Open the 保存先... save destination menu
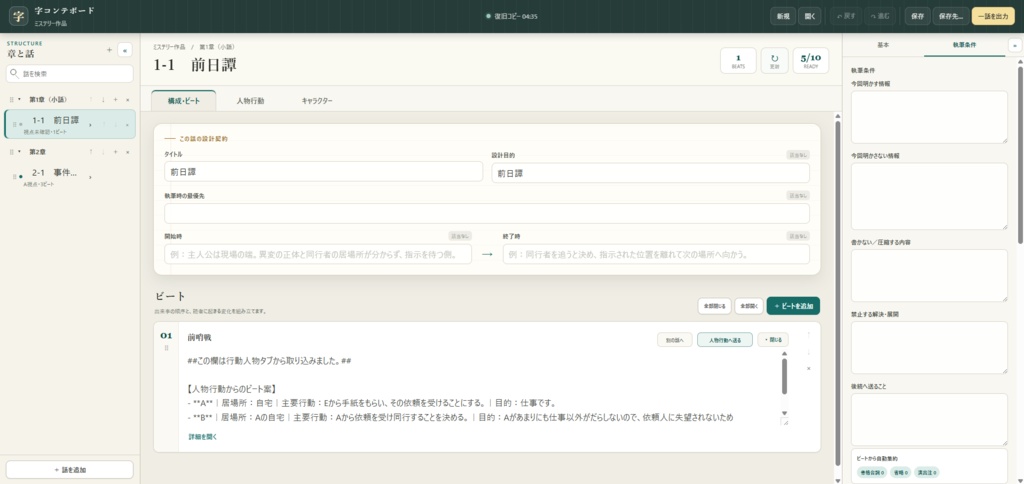The height and width of the screenshot is (484, 1024). pos(951,16)
